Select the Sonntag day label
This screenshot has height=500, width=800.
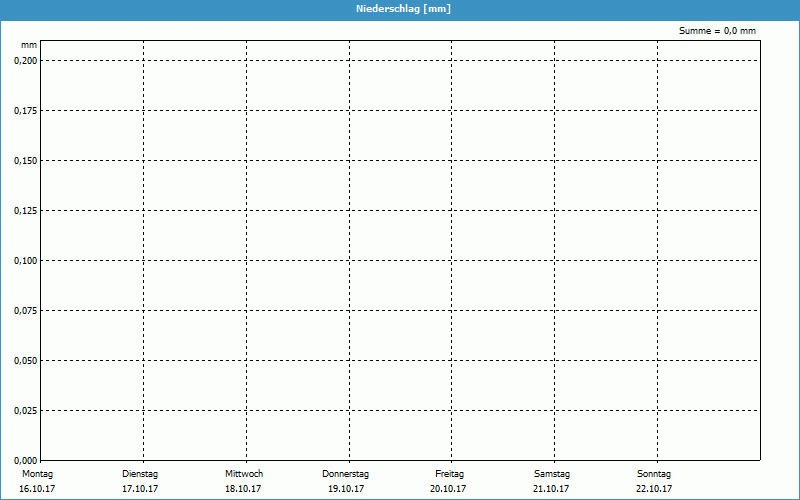coord(654,474)
